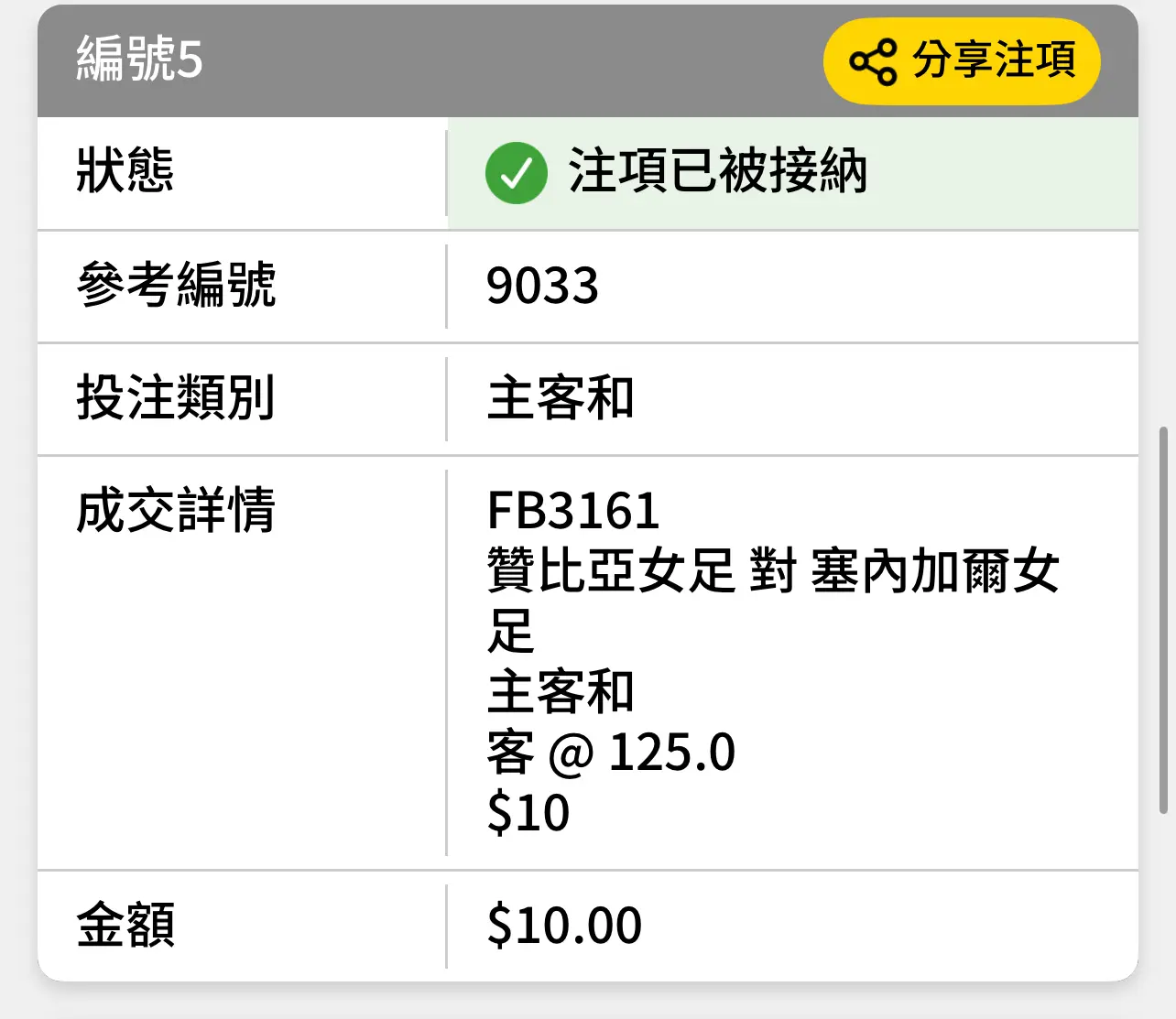Click the 成交詳情 row label

point(176,510)
